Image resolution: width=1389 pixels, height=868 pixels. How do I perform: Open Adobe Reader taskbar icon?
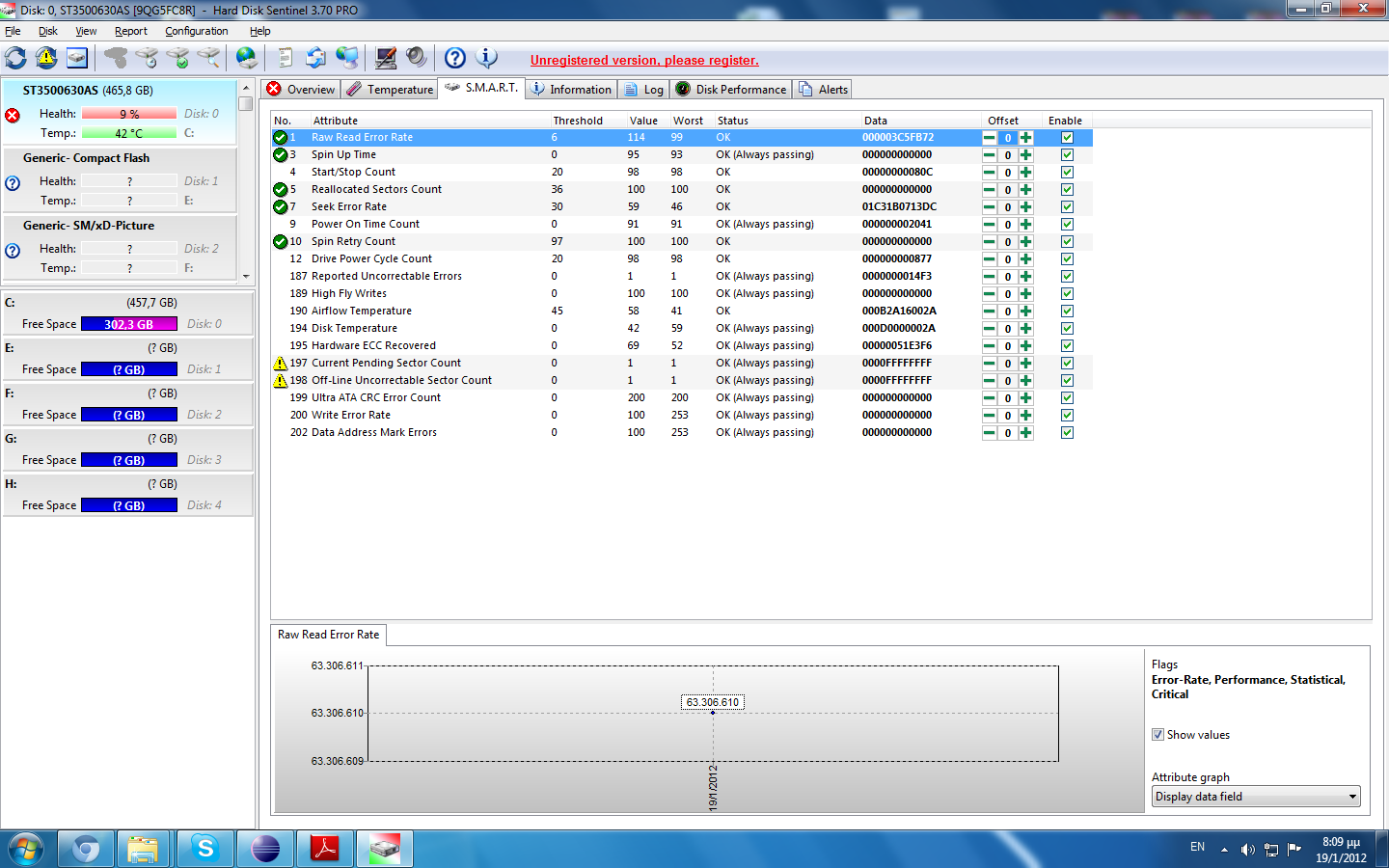pyautogui.click(x=325, y=849)
